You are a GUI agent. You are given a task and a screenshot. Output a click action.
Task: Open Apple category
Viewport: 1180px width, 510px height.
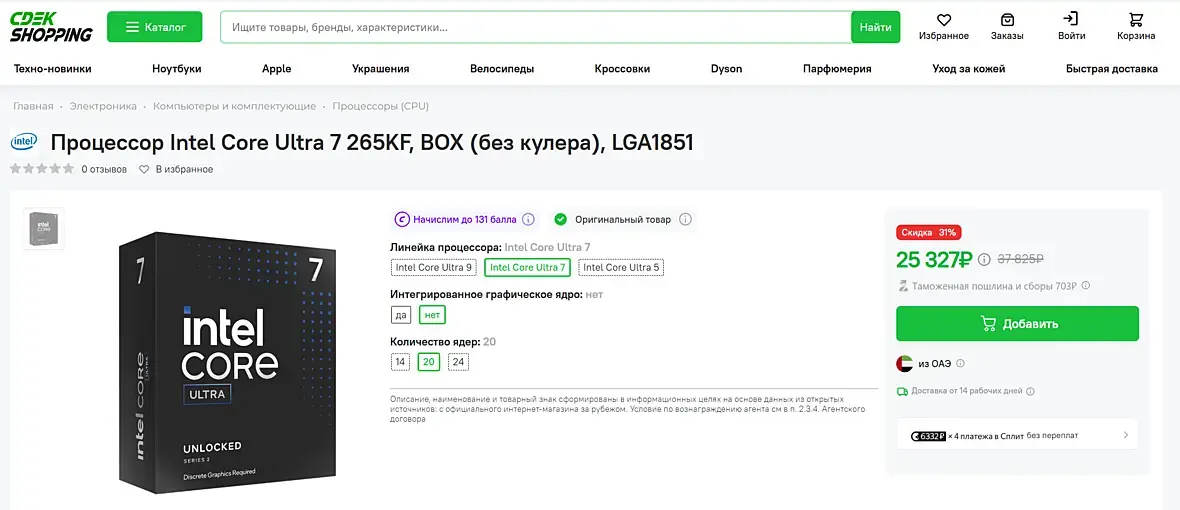pos(276,68)
